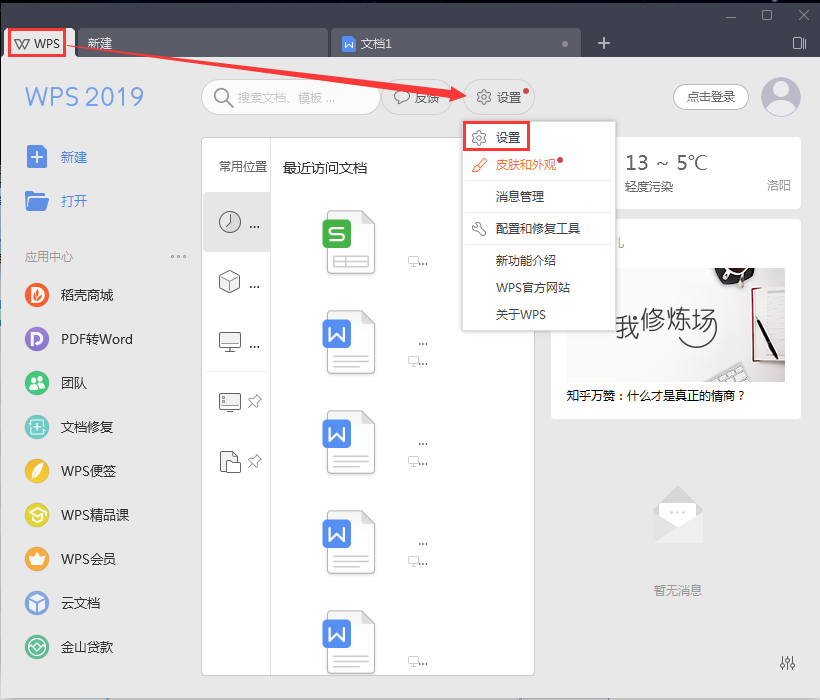Click the 洛阳 city label
The width and height of the screenshot is (820, 700).
click(778, 186)
